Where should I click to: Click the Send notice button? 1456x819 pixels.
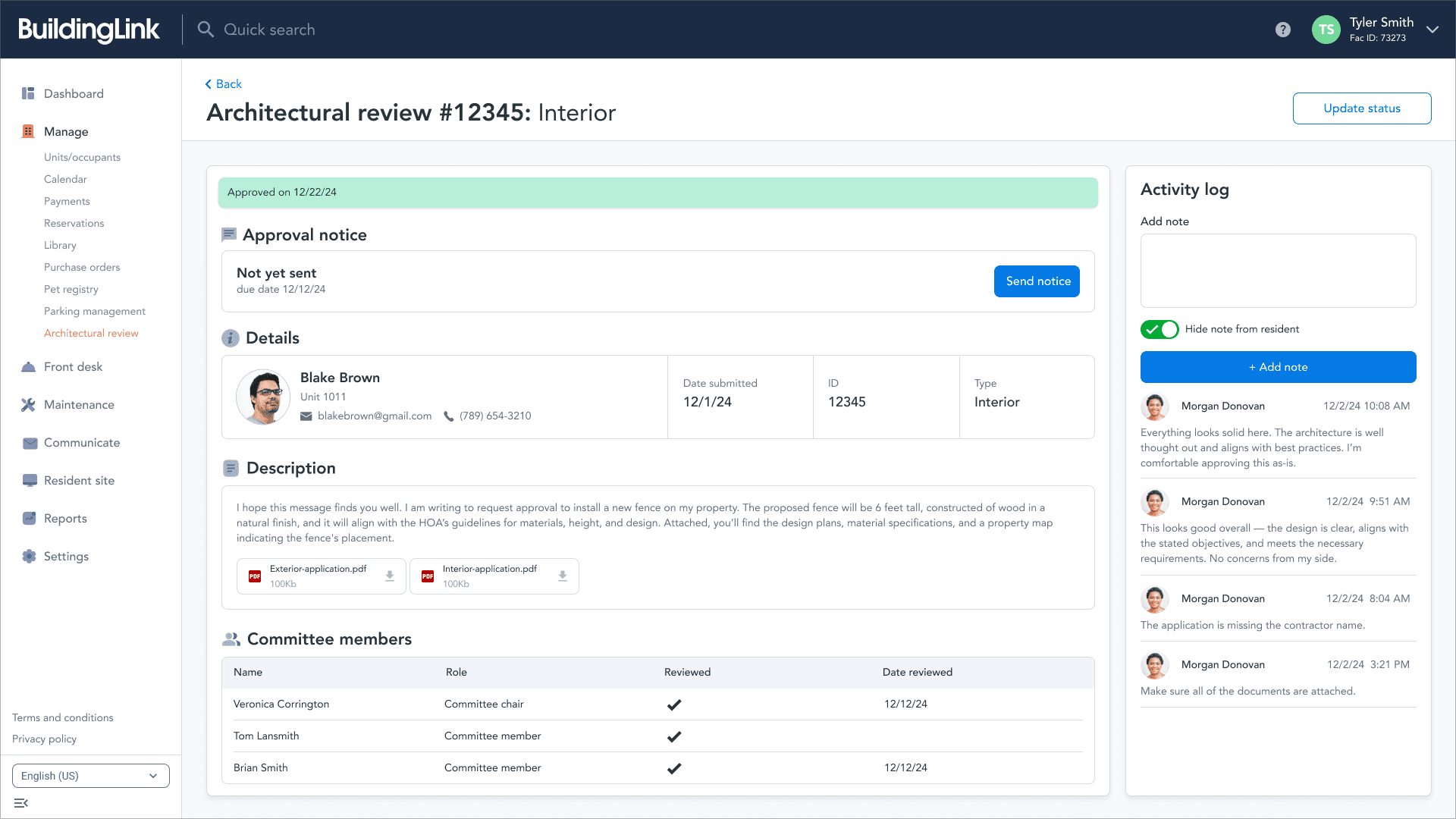point(1037,281)
